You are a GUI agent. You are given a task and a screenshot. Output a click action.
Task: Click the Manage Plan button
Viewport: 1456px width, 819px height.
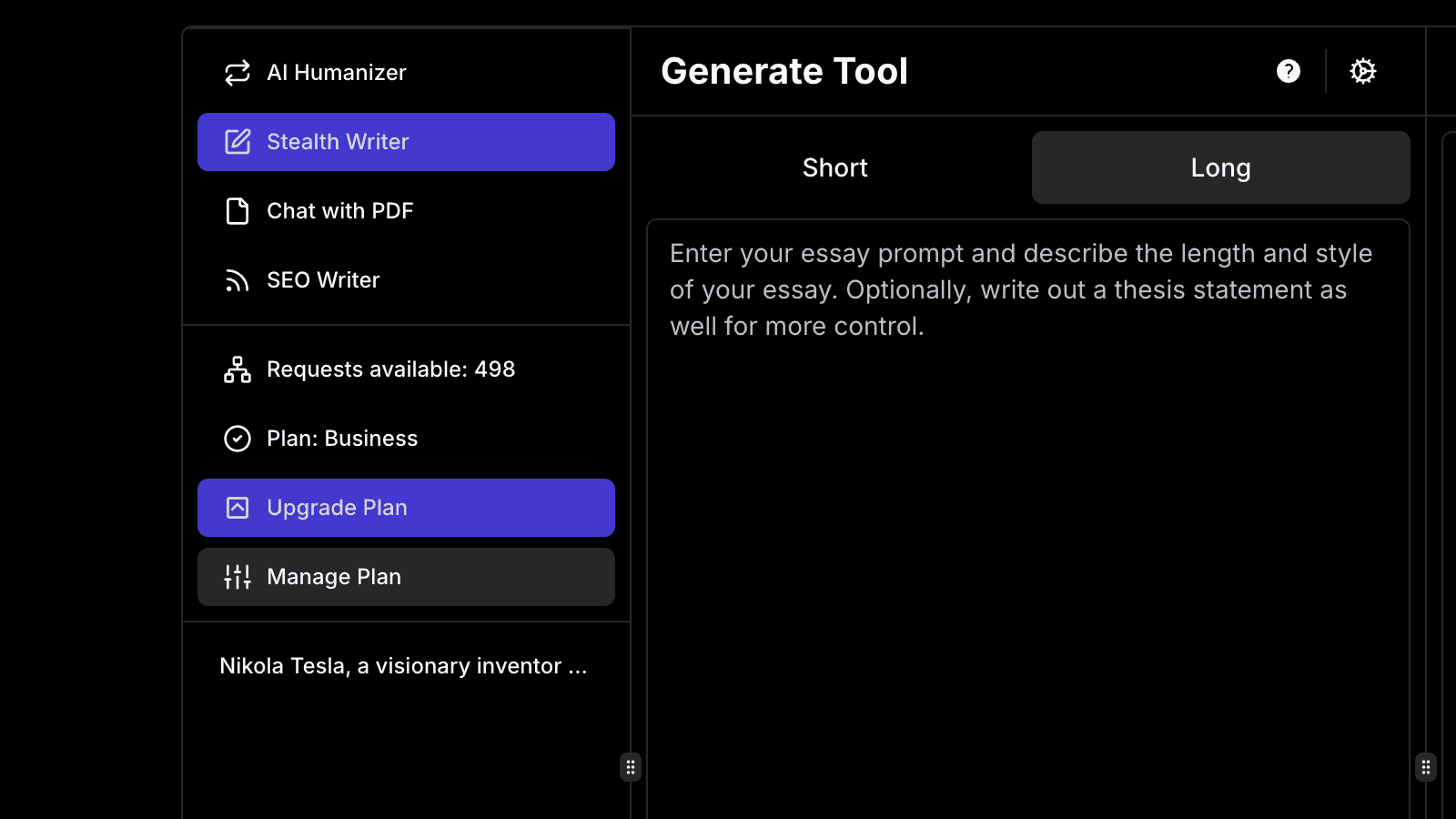click(406, 576)
